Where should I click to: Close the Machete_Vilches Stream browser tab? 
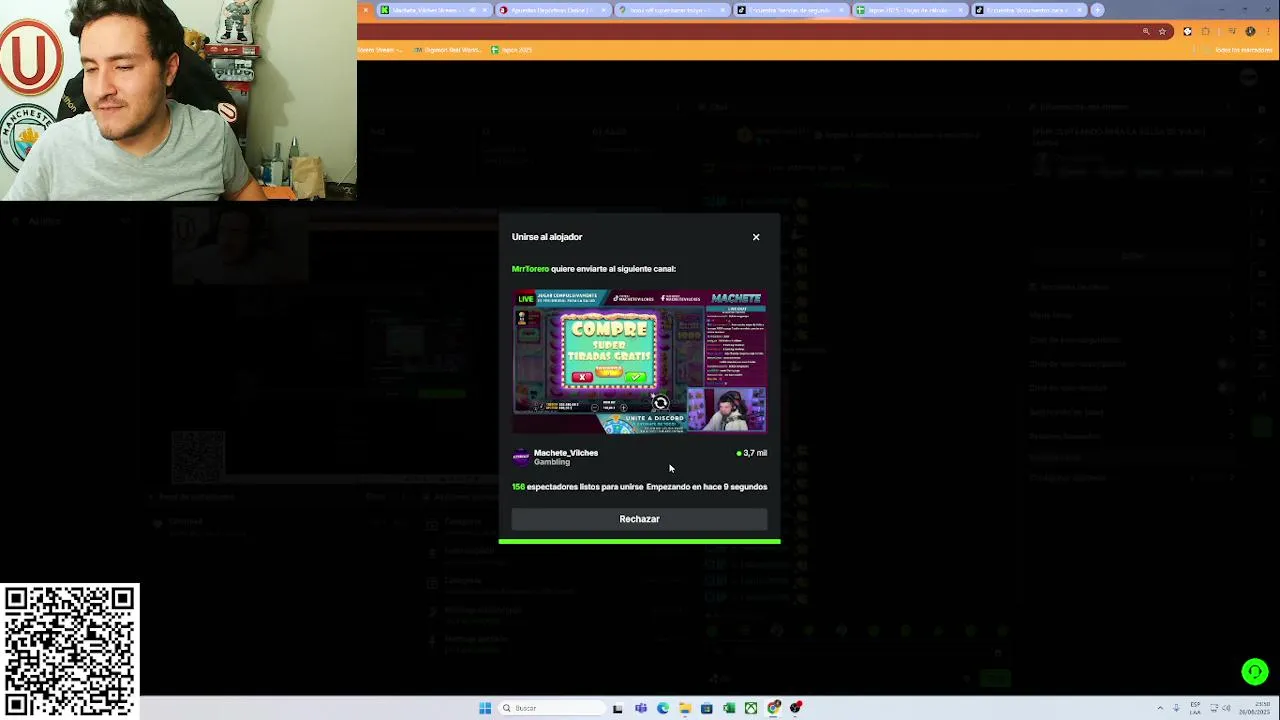[485, 10]
